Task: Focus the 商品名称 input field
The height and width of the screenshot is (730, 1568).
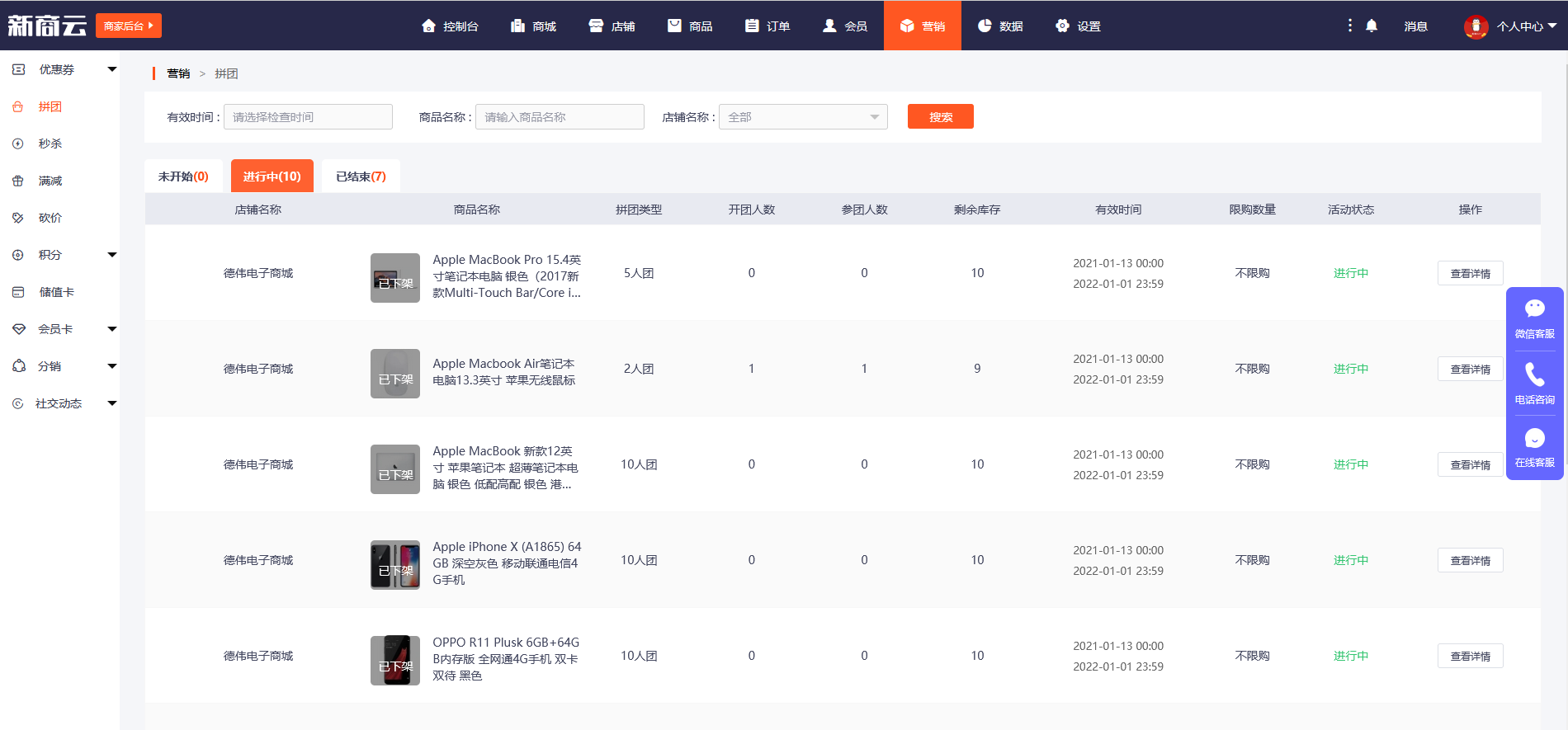Action: 560,117
